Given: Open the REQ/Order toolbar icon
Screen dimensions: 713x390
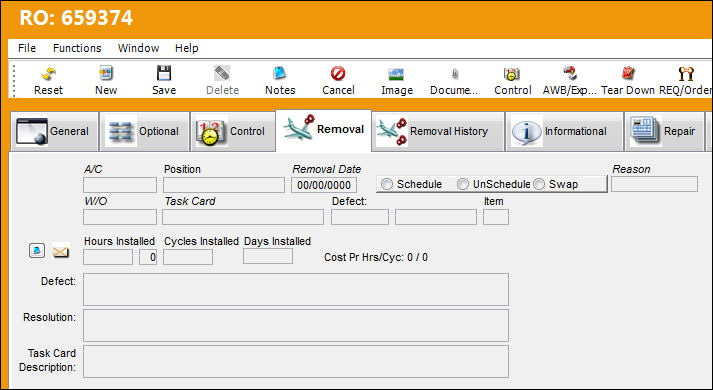Looking at the screenshot, I should point(686,73).
